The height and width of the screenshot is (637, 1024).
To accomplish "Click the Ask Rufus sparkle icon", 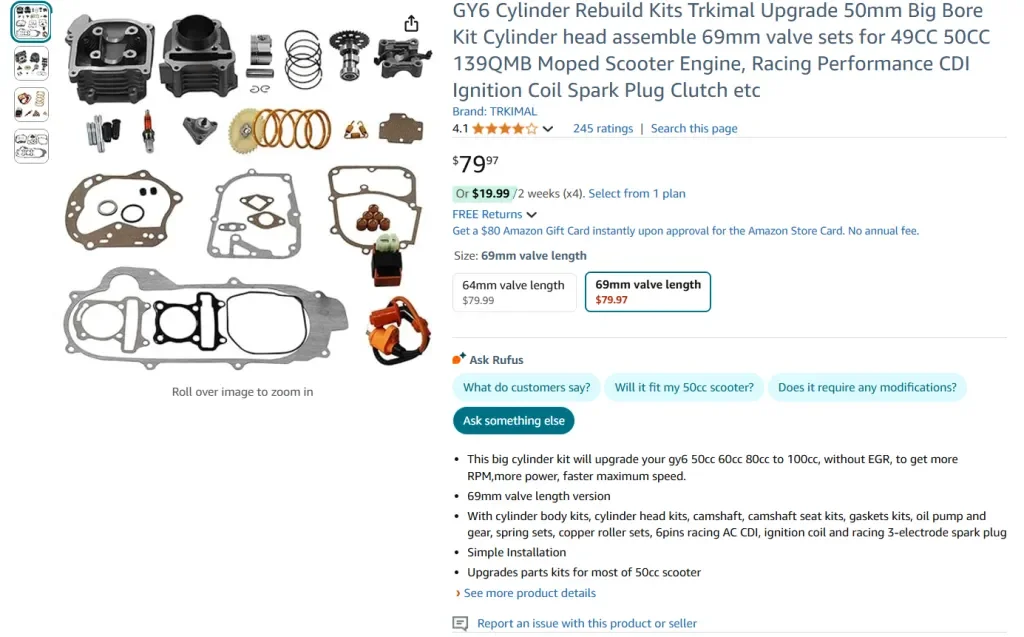I will point(459,359).
